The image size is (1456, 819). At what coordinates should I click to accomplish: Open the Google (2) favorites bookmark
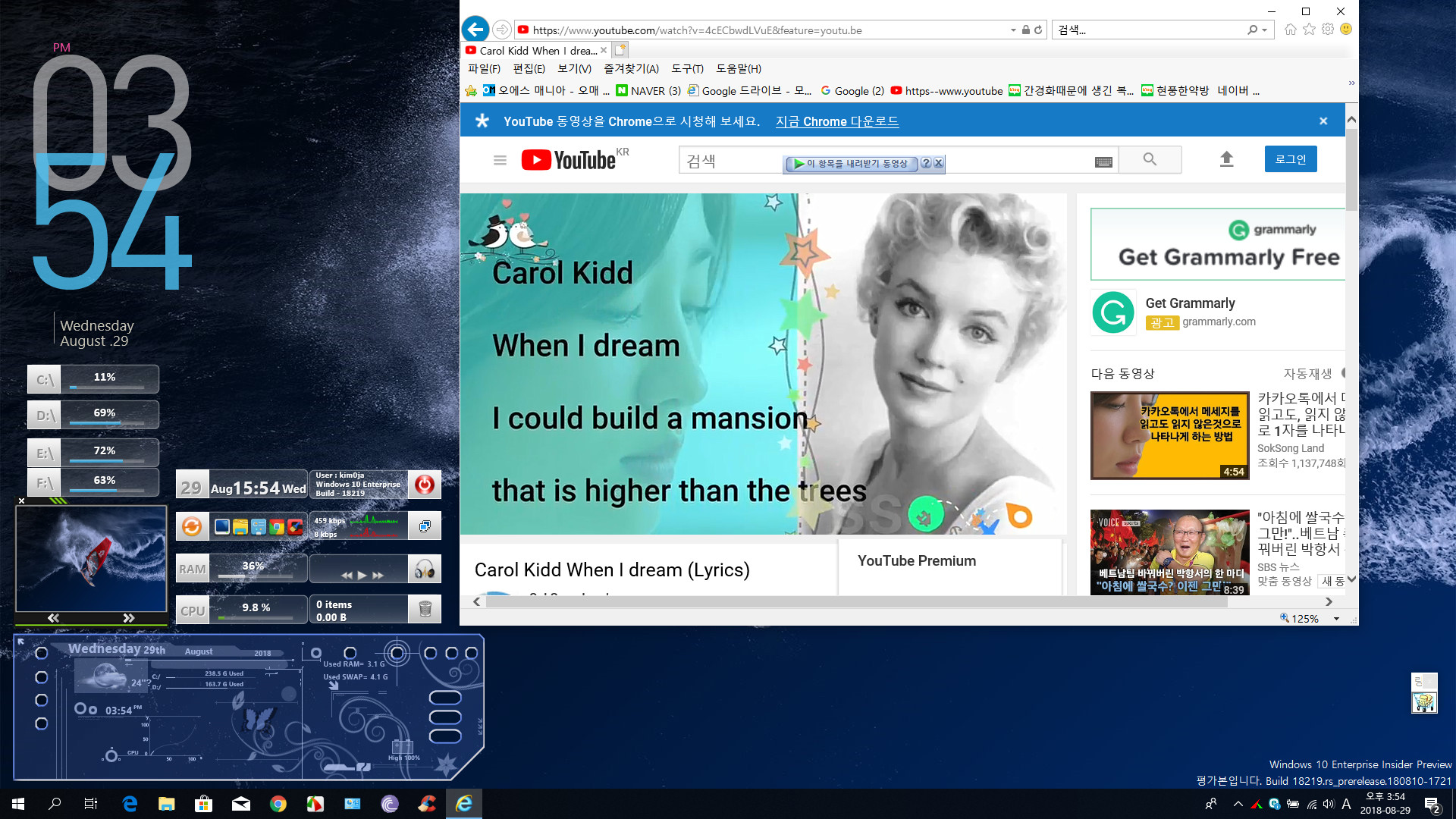[x=852, y=91]
